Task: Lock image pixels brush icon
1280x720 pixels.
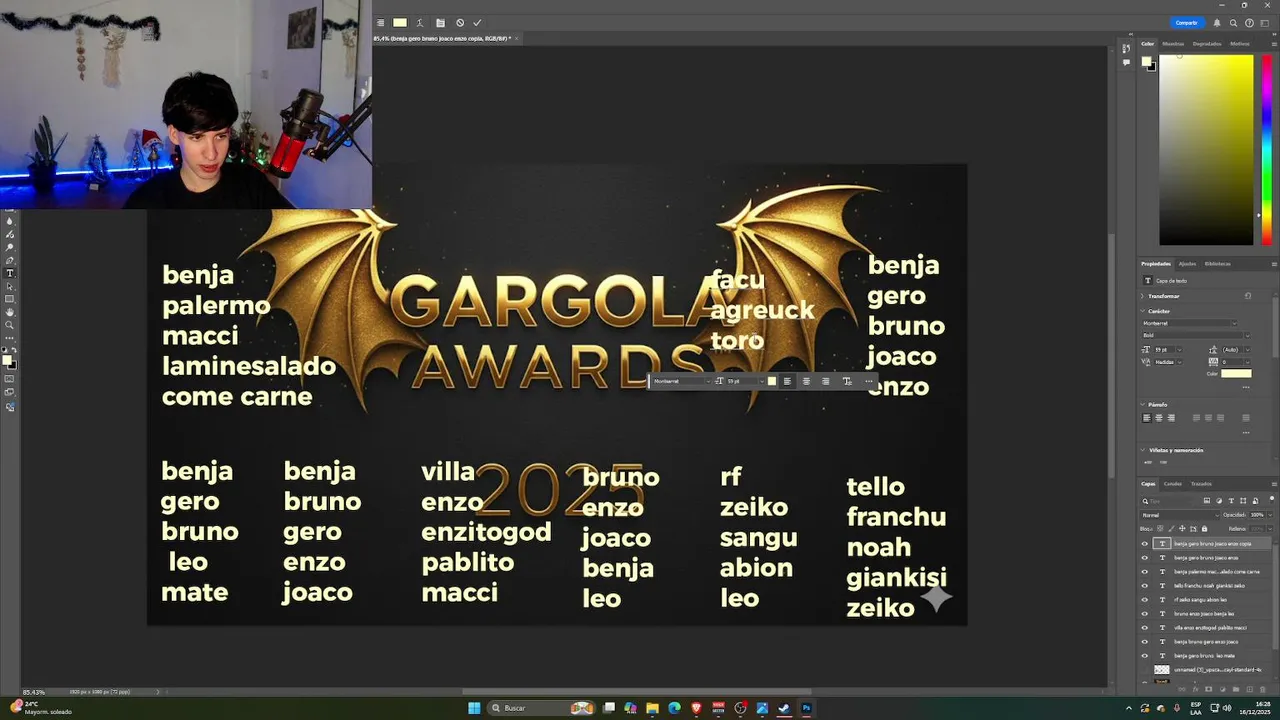Action: tap(1171, 528)
